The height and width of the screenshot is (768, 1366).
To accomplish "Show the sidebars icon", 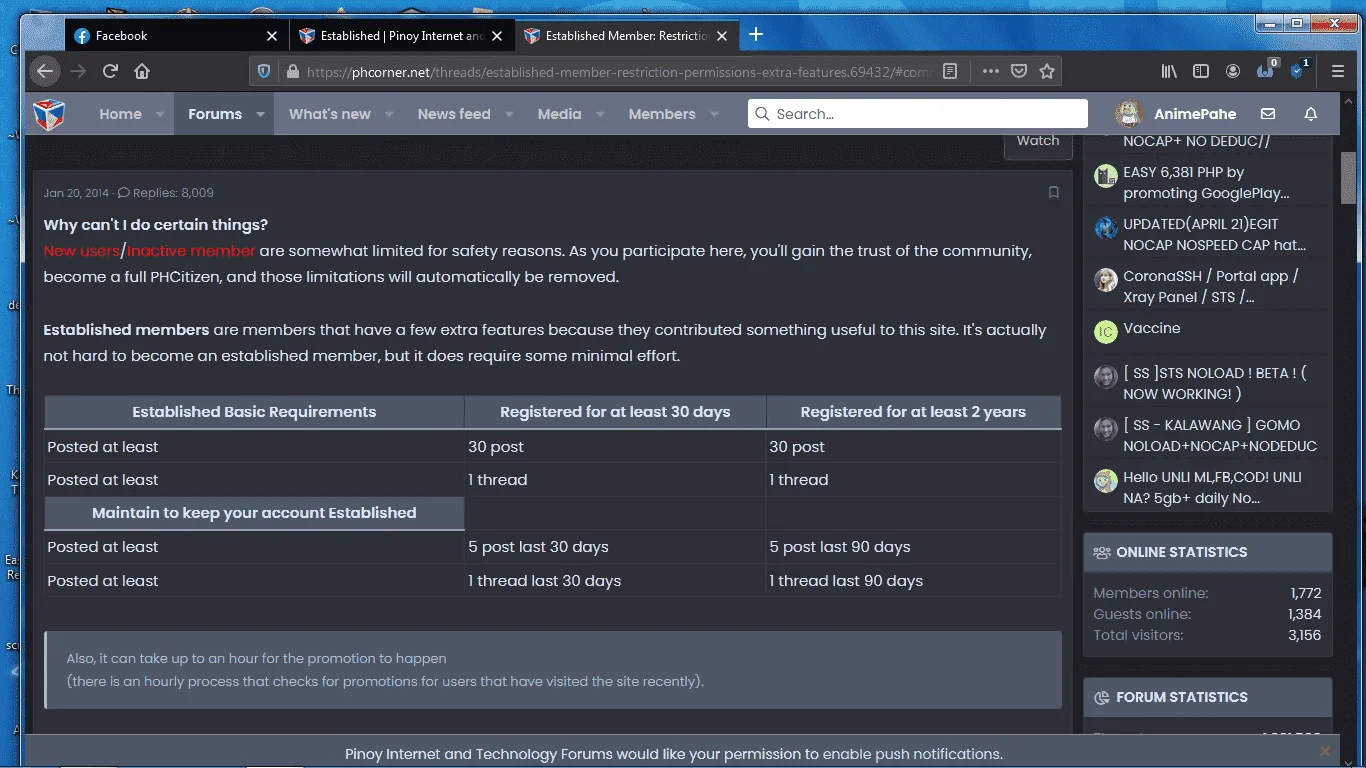I will [x=1201, y=71].
